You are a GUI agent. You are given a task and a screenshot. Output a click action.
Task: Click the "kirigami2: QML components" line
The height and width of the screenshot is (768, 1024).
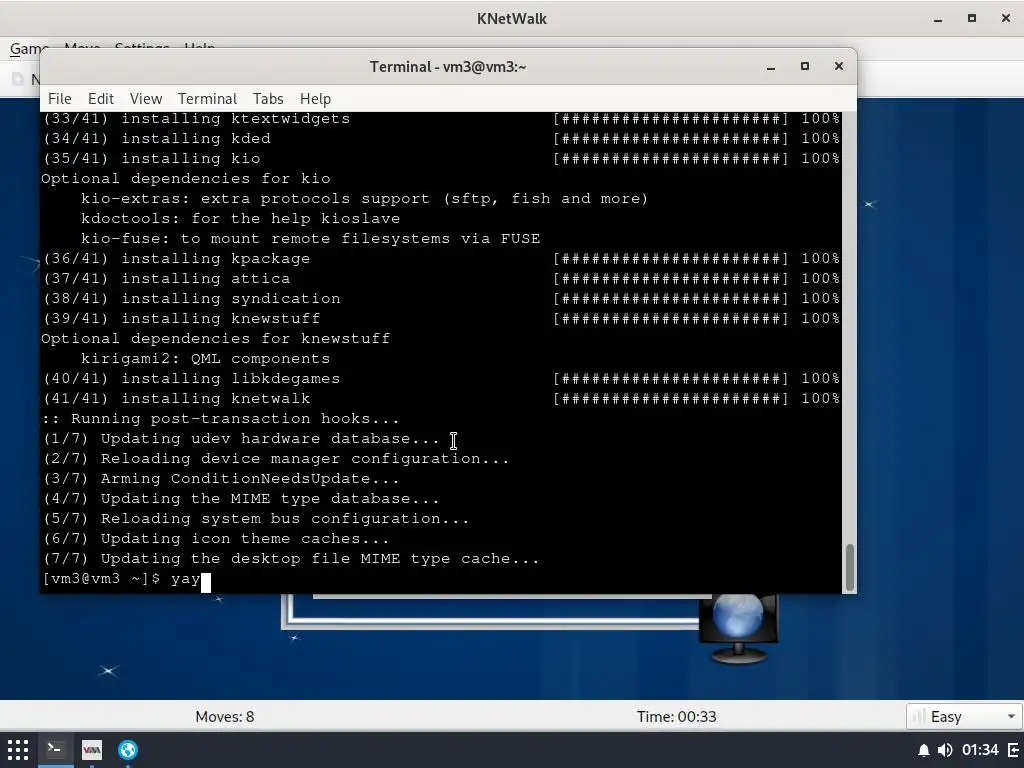[x=205, y=359]
